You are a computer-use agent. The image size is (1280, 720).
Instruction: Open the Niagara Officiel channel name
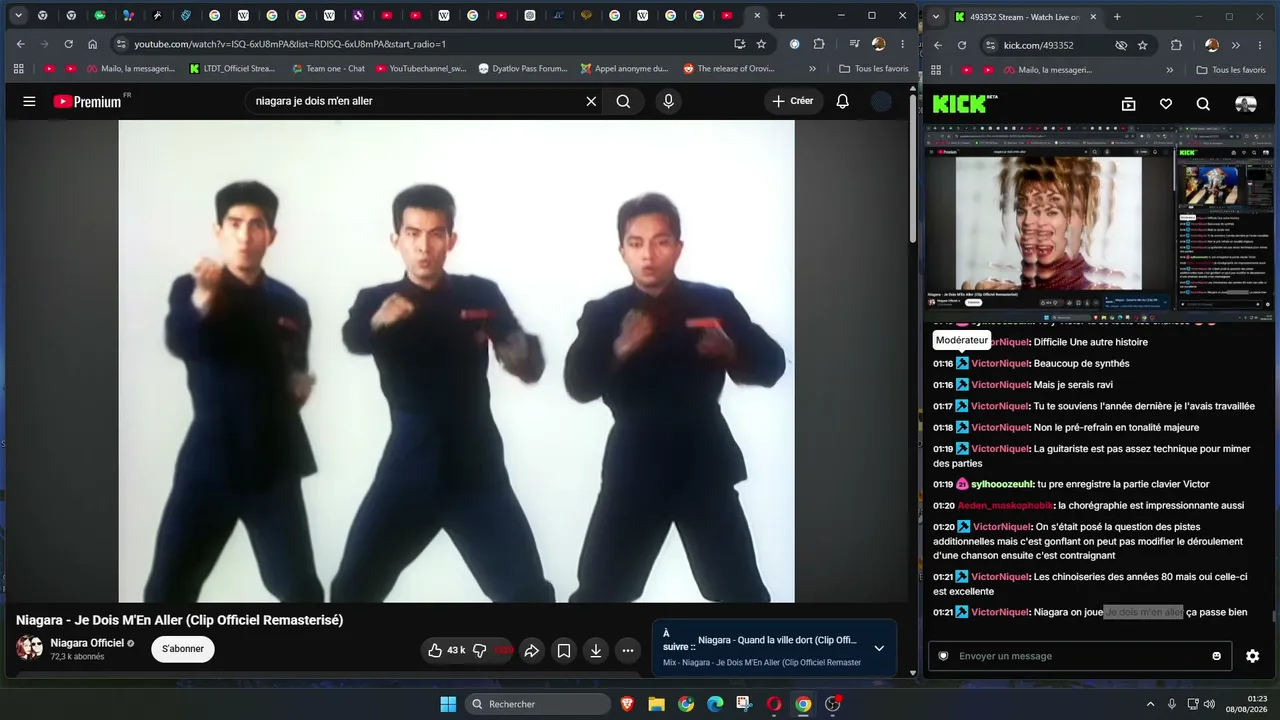tap(87, 643)
